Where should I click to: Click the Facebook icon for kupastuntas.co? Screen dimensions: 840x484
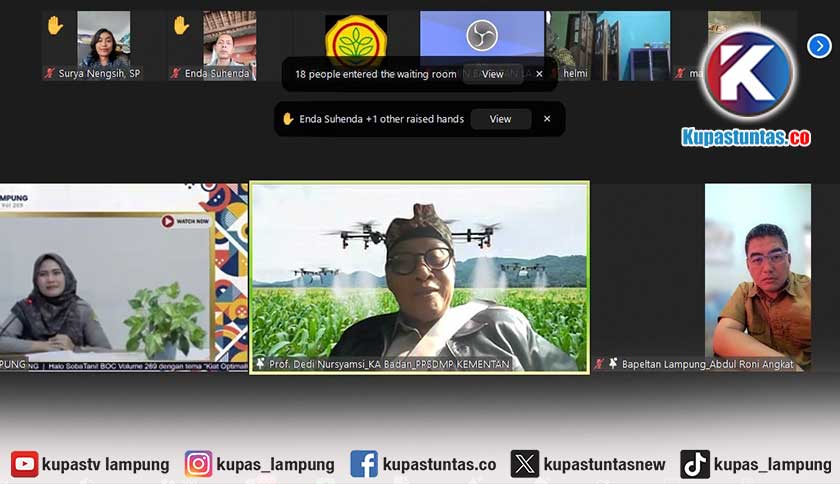[x=363, y=464]
